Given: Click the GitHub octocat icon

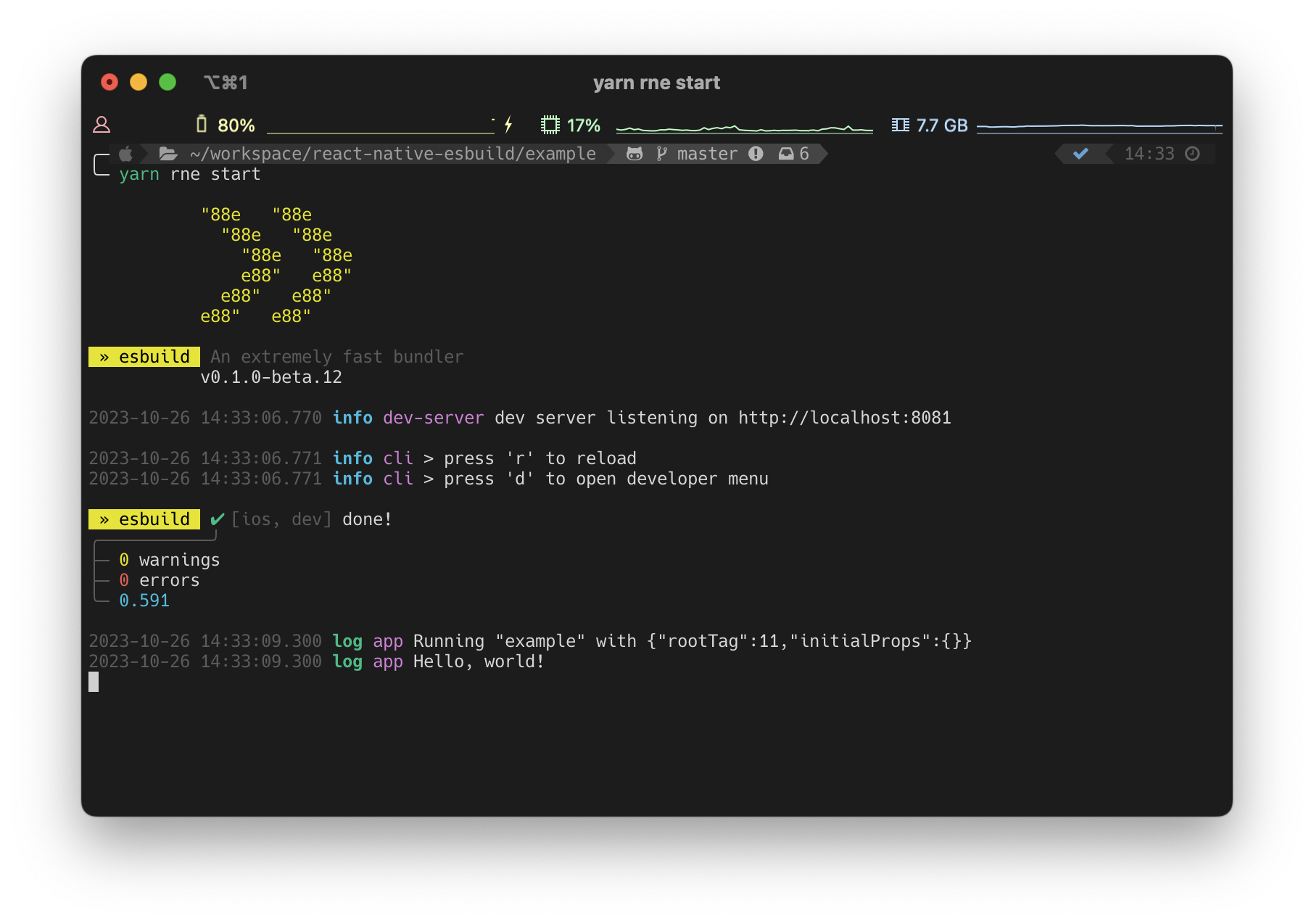Looking at the screenshot, I should (635, 153).
